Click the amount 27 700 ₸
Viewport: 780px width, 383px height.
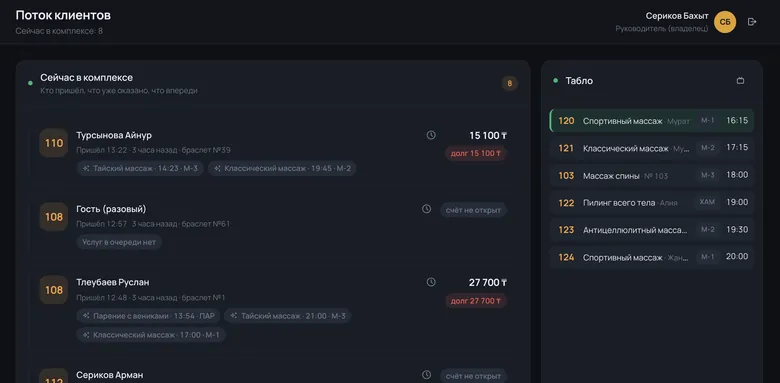(x=488, y=283)
